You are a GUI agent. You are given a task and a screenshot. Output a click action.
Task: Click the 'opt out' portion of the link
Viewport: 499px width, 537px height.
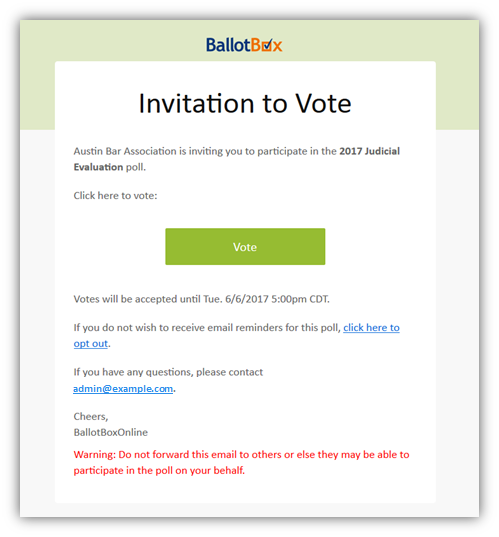point(91,344)
